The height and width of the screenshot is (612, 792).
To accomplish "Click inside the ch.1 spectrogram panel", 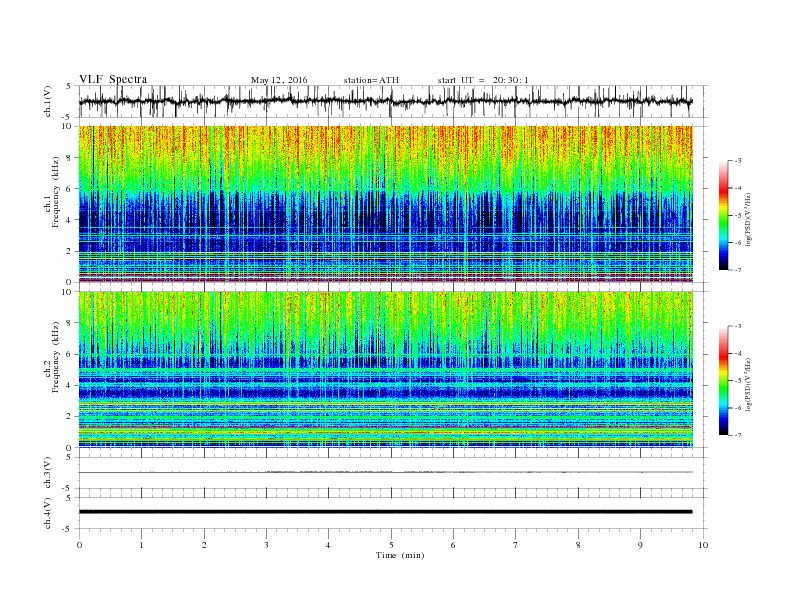I will [385, 204].
